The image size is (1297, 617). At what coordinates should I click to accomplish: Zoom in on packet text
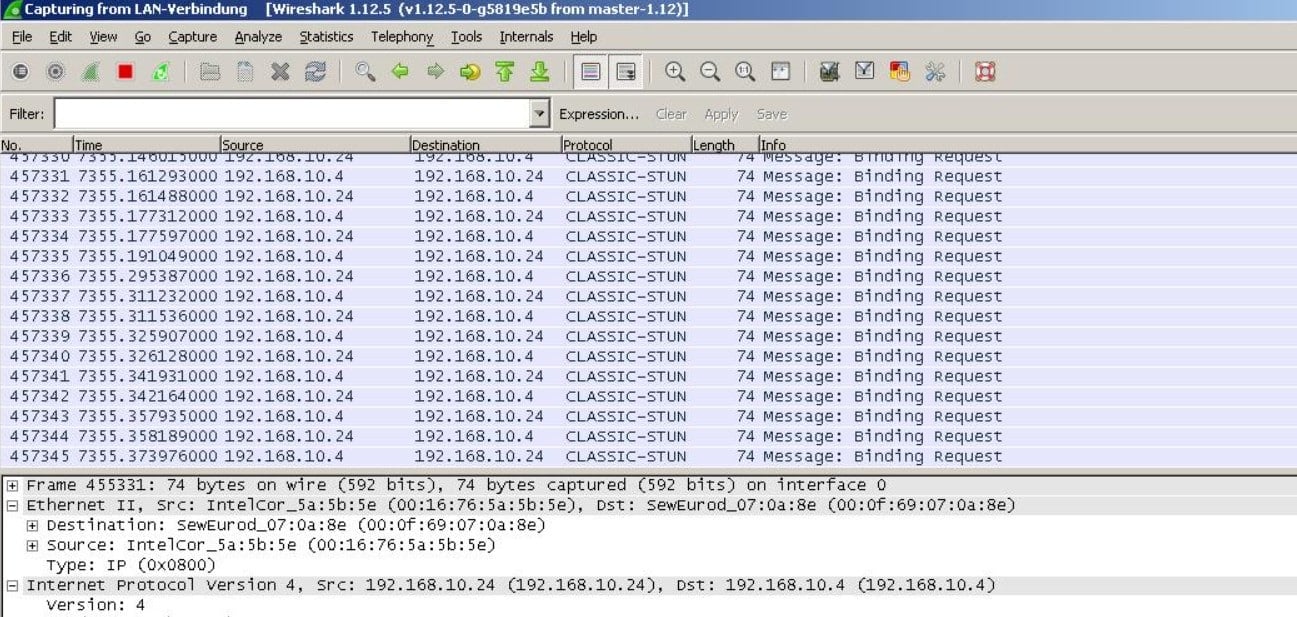[x=676, y=72]
